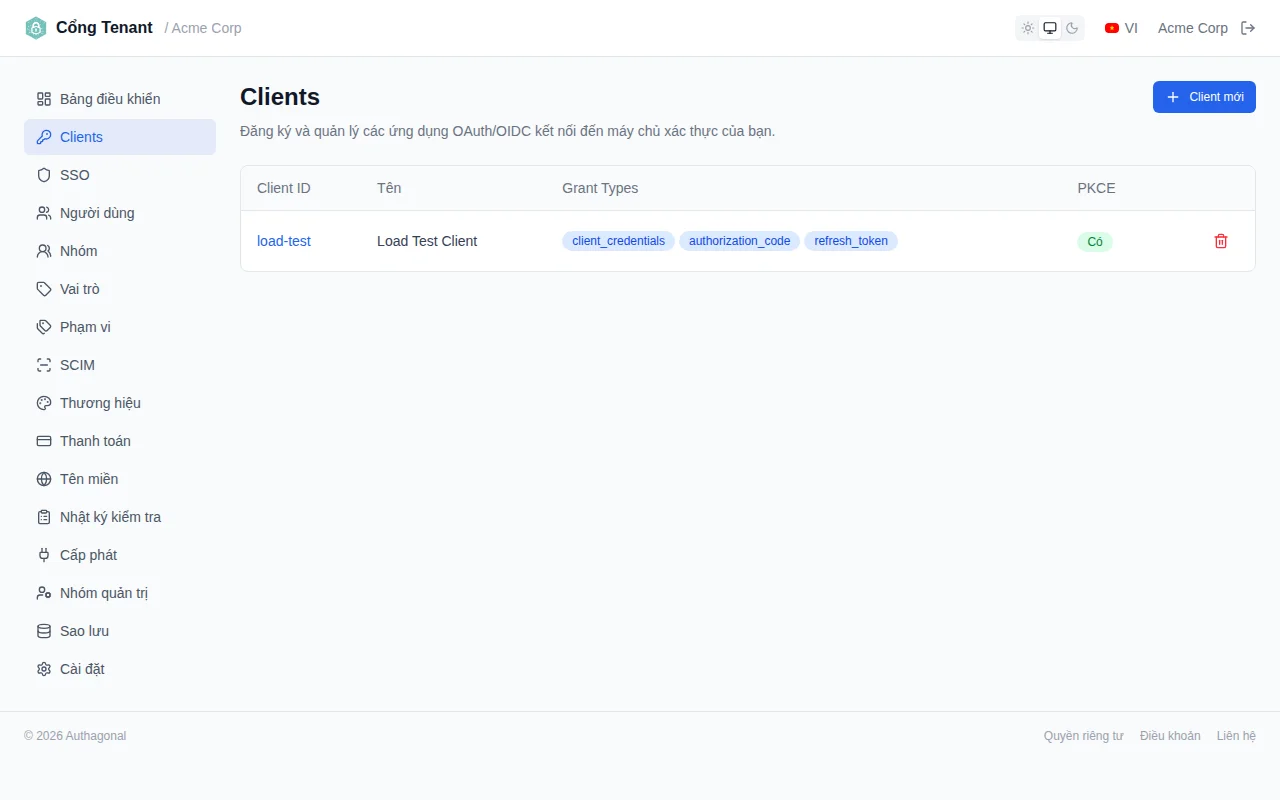Screen dimensions: 1280x800
Task: Click the authorization_code grant badge
Action: tap(739, 241)
